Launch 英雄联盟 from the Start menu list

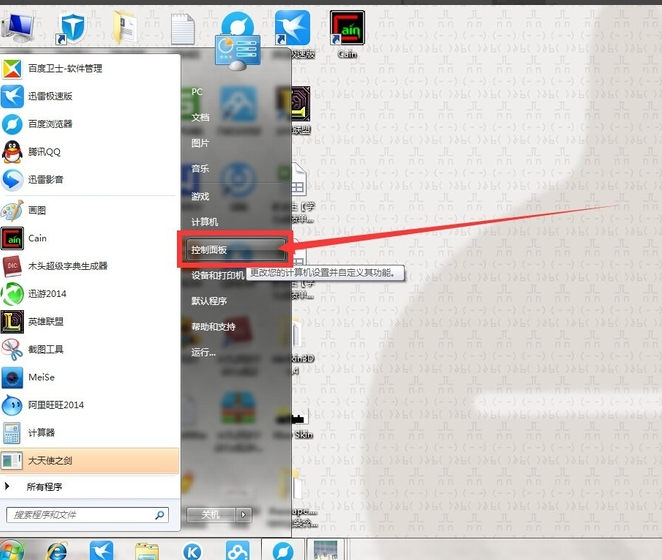(x=47, y=321)
